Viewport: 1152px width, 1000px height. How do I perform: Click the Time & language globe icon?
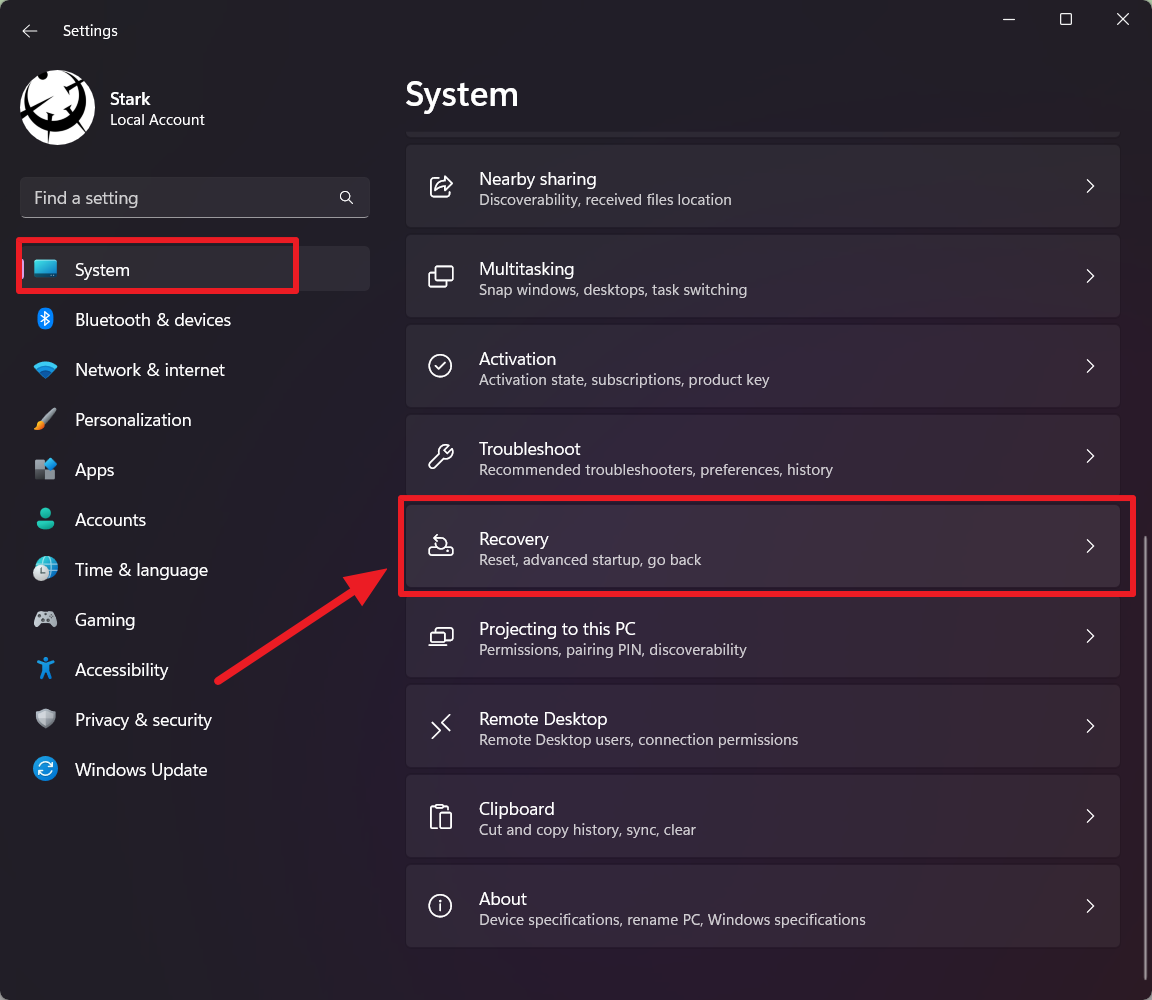(46, 569)
